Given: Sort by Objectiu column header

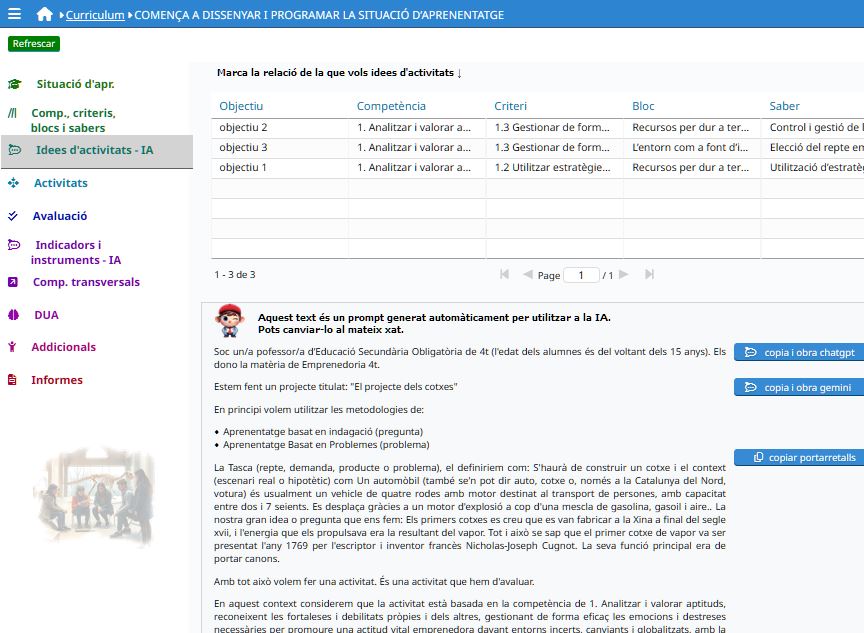Looking at the screenshot, I should [x=241, y=106].
